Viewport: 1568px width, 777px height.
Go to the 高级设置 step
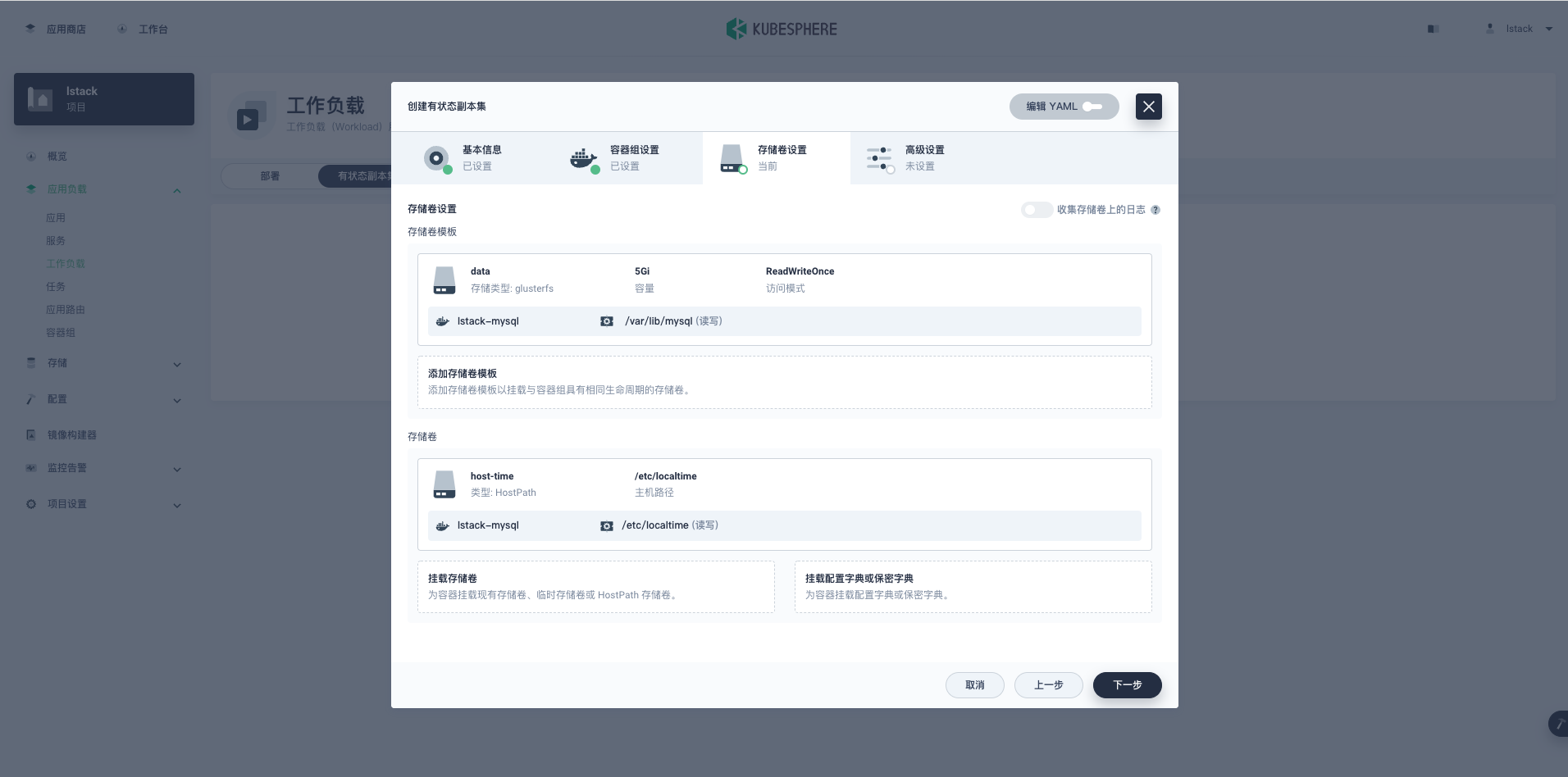924,157
